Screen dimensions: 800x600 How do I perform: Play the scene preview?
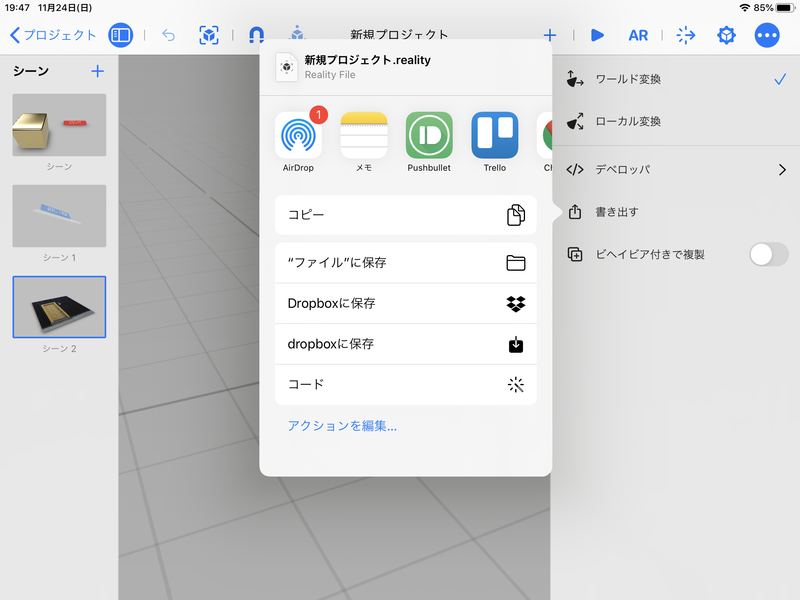click(x=597, y=35)
